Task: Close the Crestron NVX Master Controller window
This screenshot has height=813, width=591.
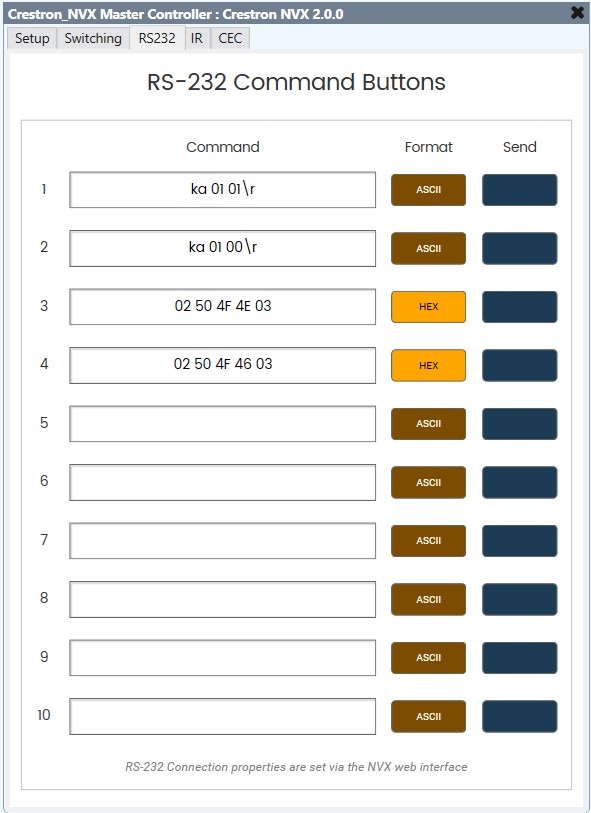Action: [576, 13]
